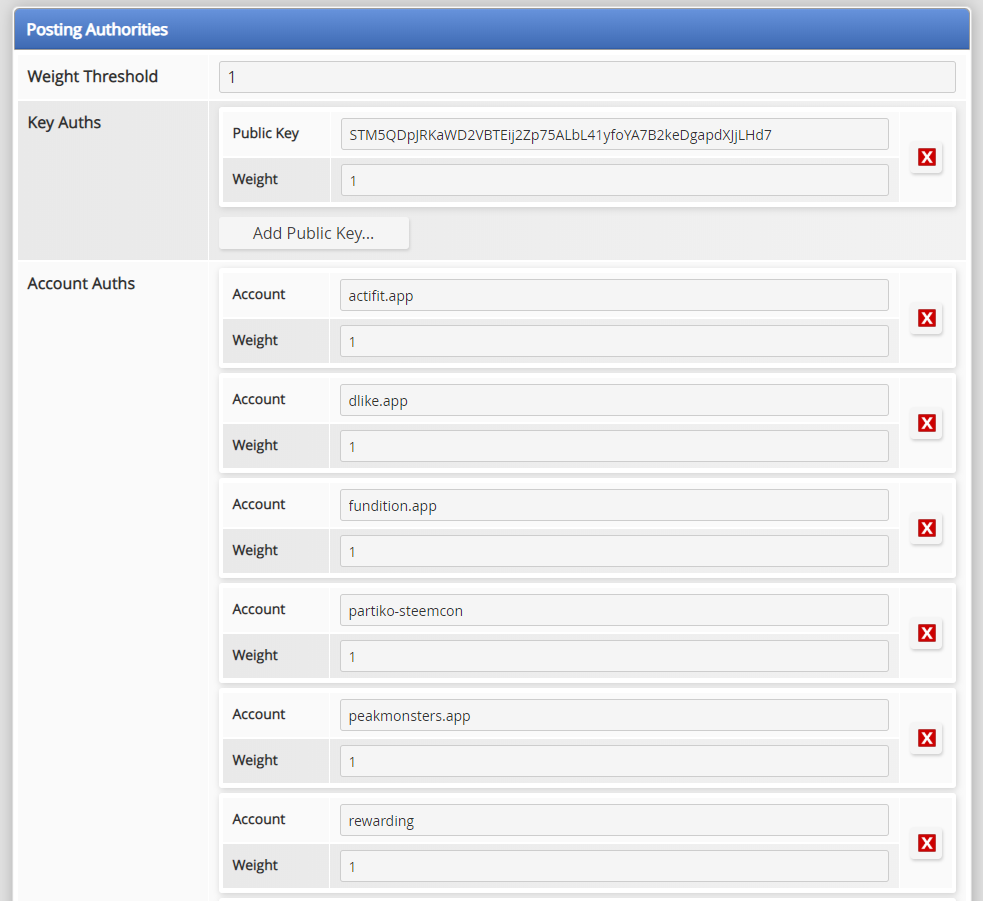
Task: Edit the rewarding account name field
Action: [x=614, y=820]
